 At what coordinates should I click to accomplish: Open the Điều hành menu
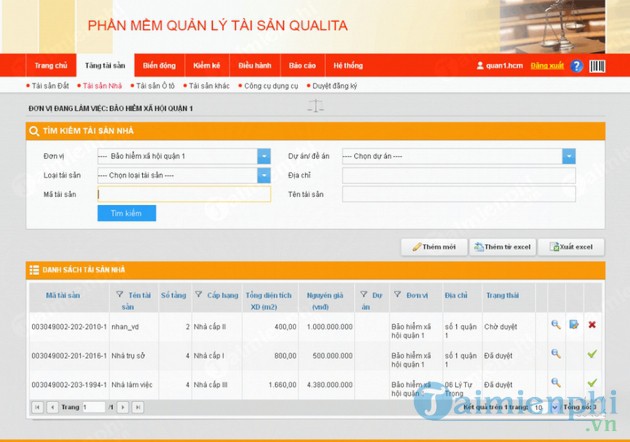tap(255, 65)
